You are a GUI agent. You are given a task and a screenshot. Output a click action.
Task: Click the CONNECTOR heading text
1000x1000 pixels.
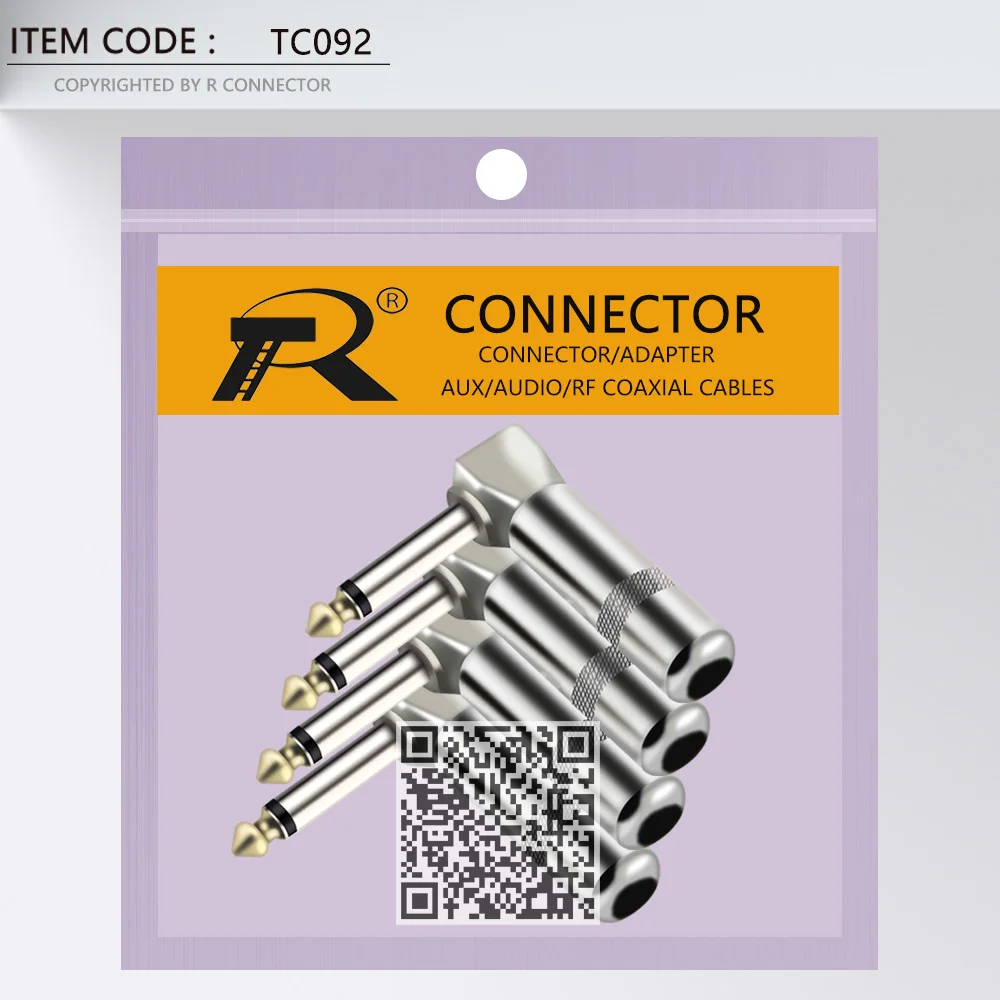(x=604, y=314)
